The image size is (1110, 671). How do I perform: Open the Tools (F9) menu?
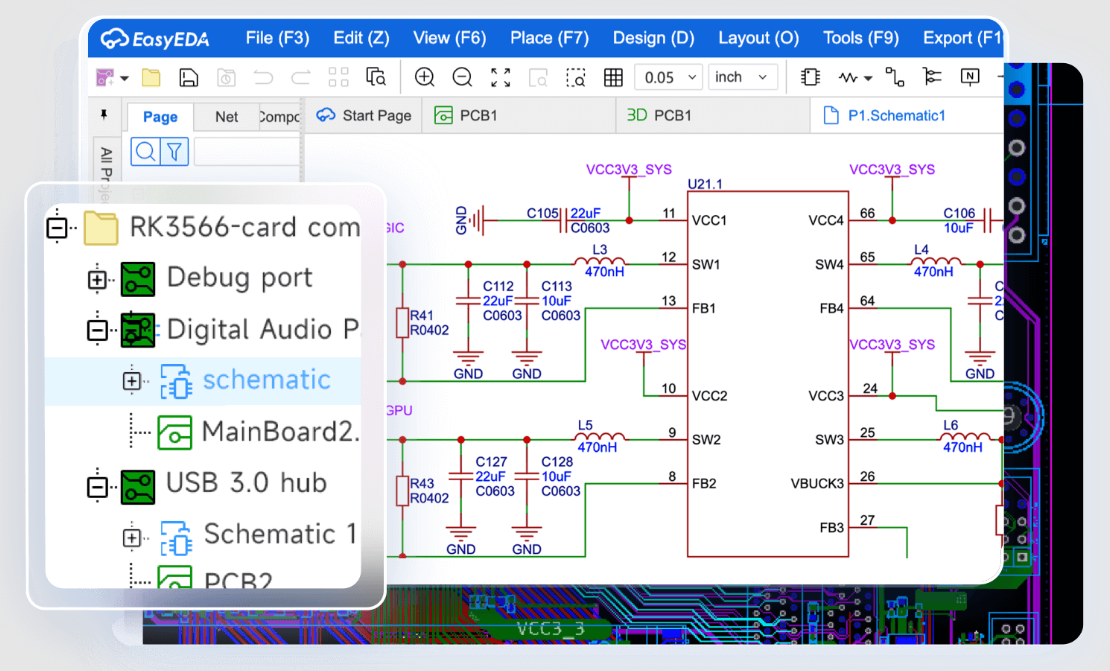pyautogui.click(x=861, y=38)
